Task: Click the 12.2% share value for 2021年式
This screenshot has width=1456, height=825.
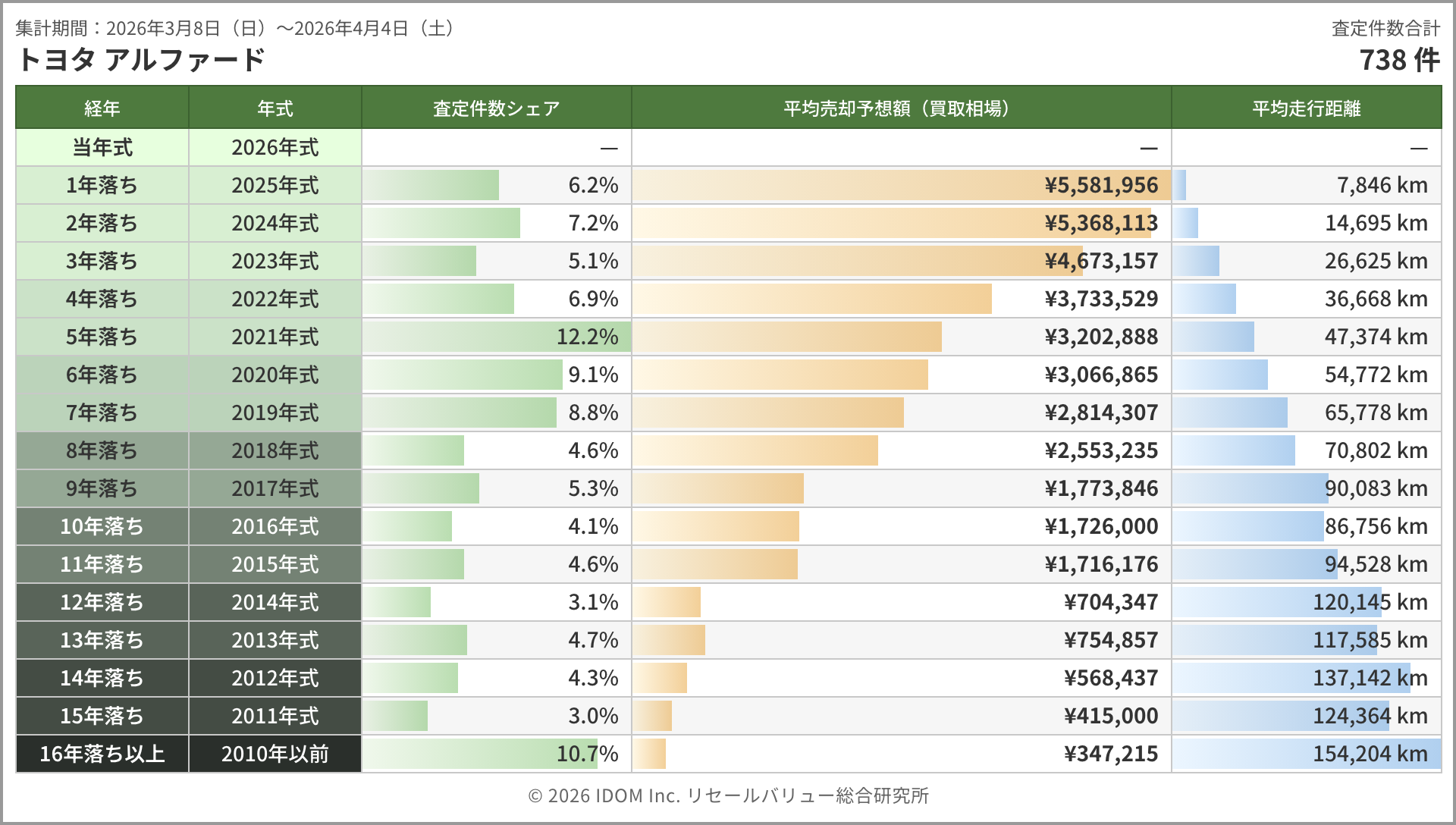Action: pyautogui.click(x=587, y=337)
